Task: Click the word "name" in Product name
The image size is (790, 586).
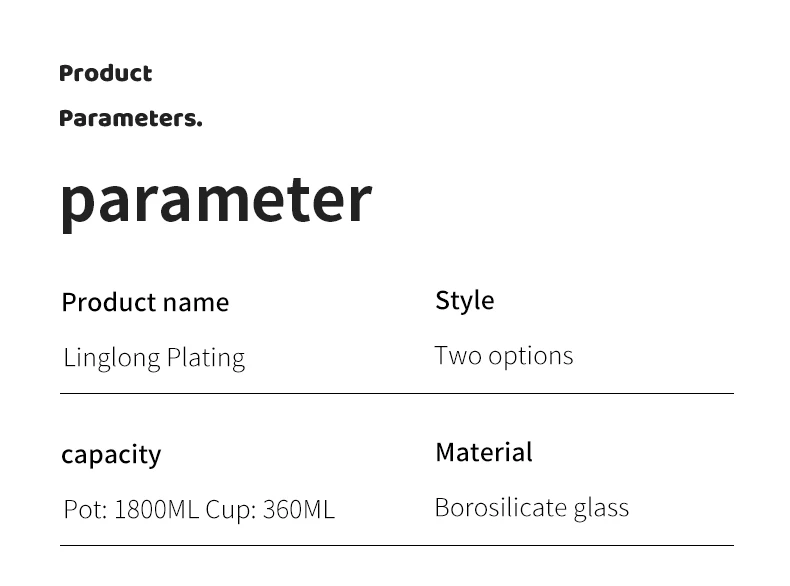Action: pyautogui.click(x=196, y=302)
